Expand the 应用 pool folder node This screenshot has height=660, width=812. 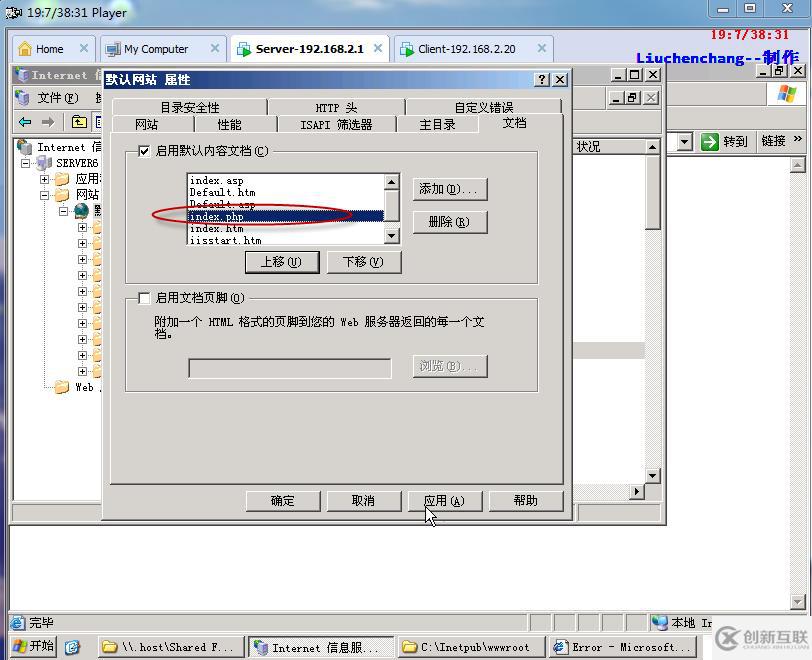pos(45,179)
